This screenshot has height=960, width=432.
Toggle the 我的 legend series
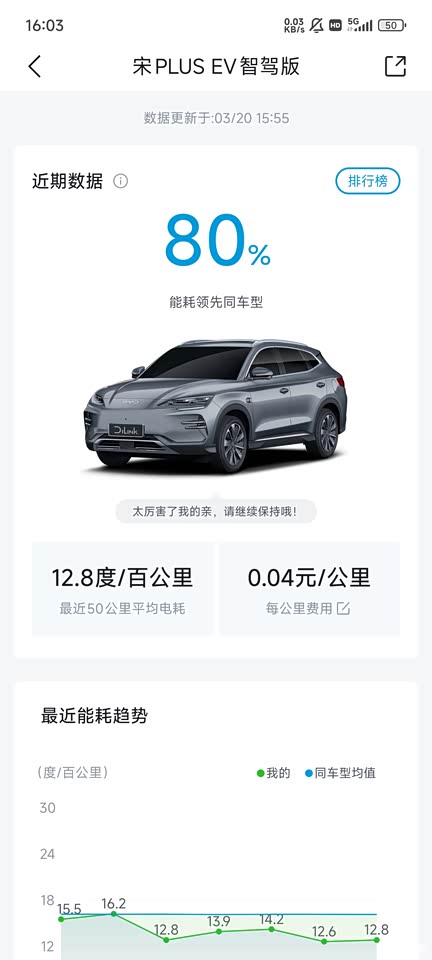[274, 773]
